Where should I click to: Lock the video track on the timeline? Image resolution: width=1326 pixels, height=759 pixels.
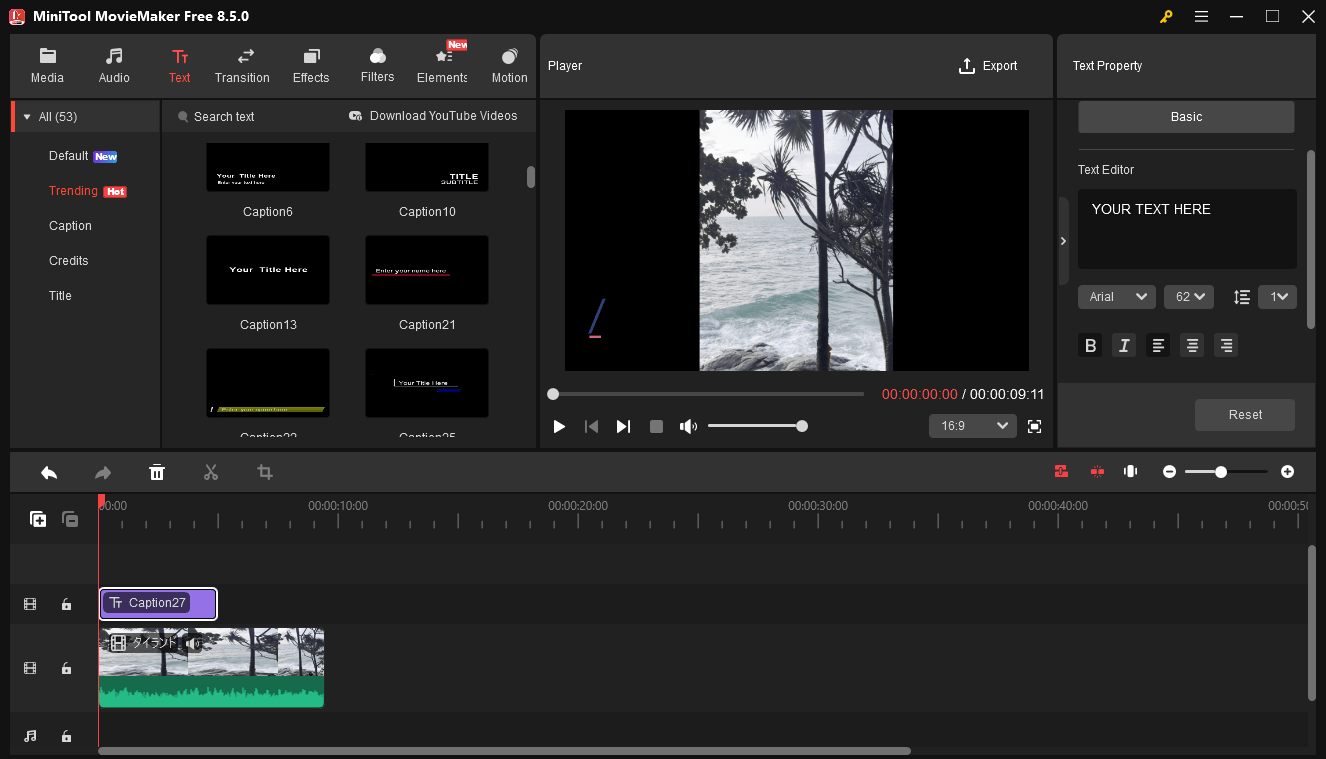coord(66,668)
